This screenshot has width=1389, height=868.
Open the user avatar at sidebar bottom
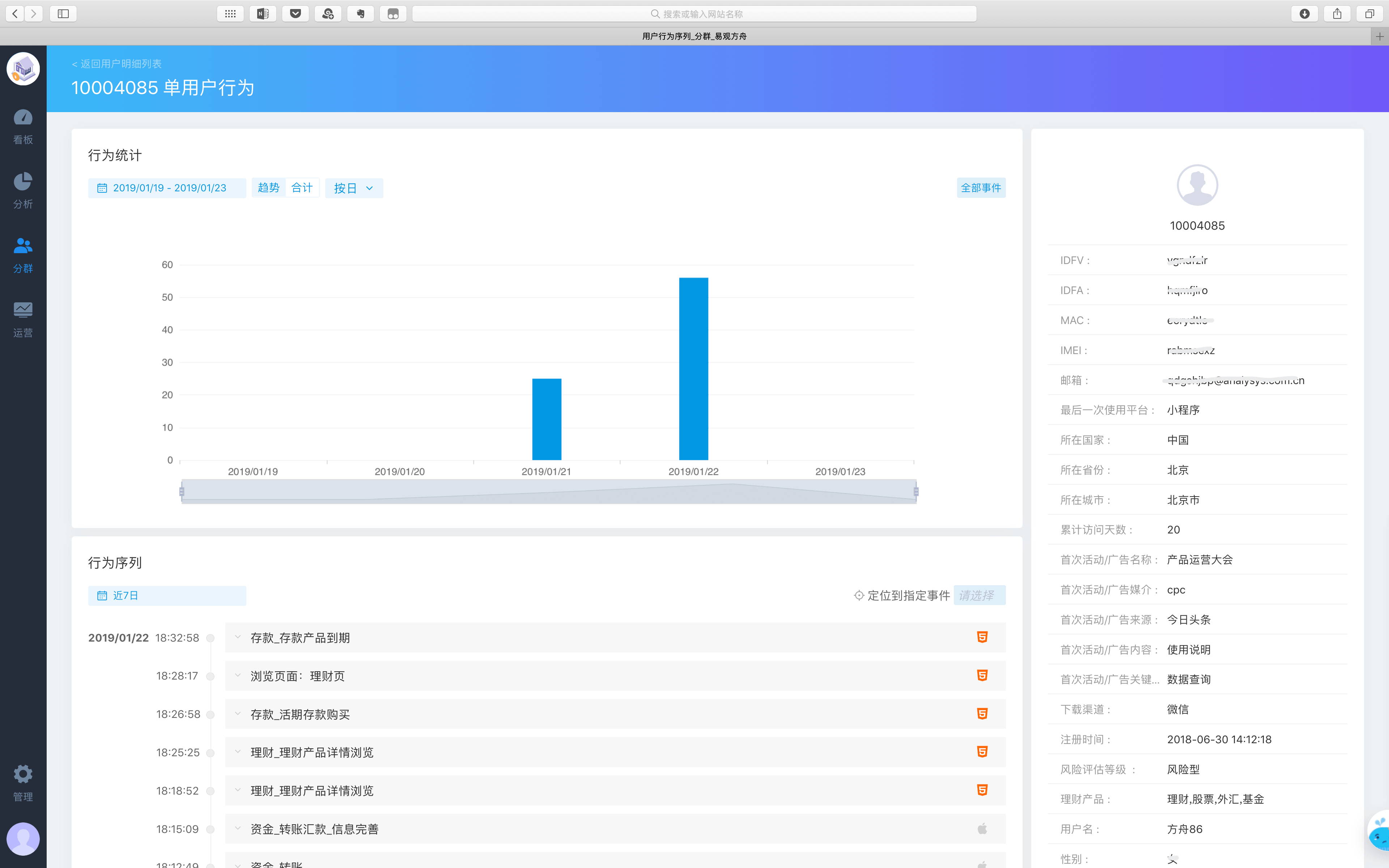coord(23,839)
